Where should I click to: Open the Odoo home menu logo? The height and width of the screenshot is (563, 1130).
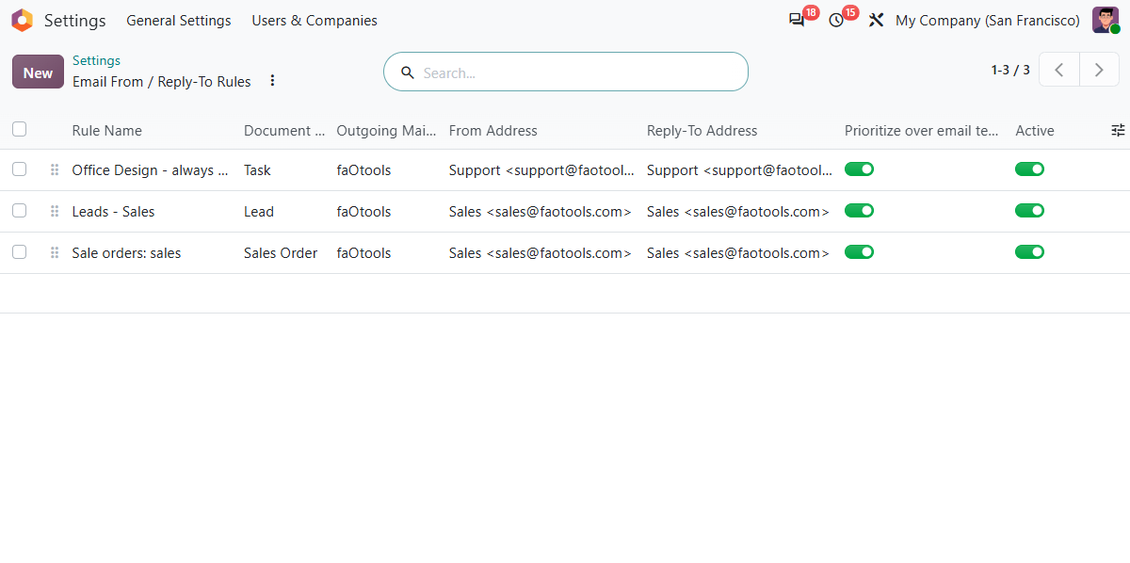point(22,20)
